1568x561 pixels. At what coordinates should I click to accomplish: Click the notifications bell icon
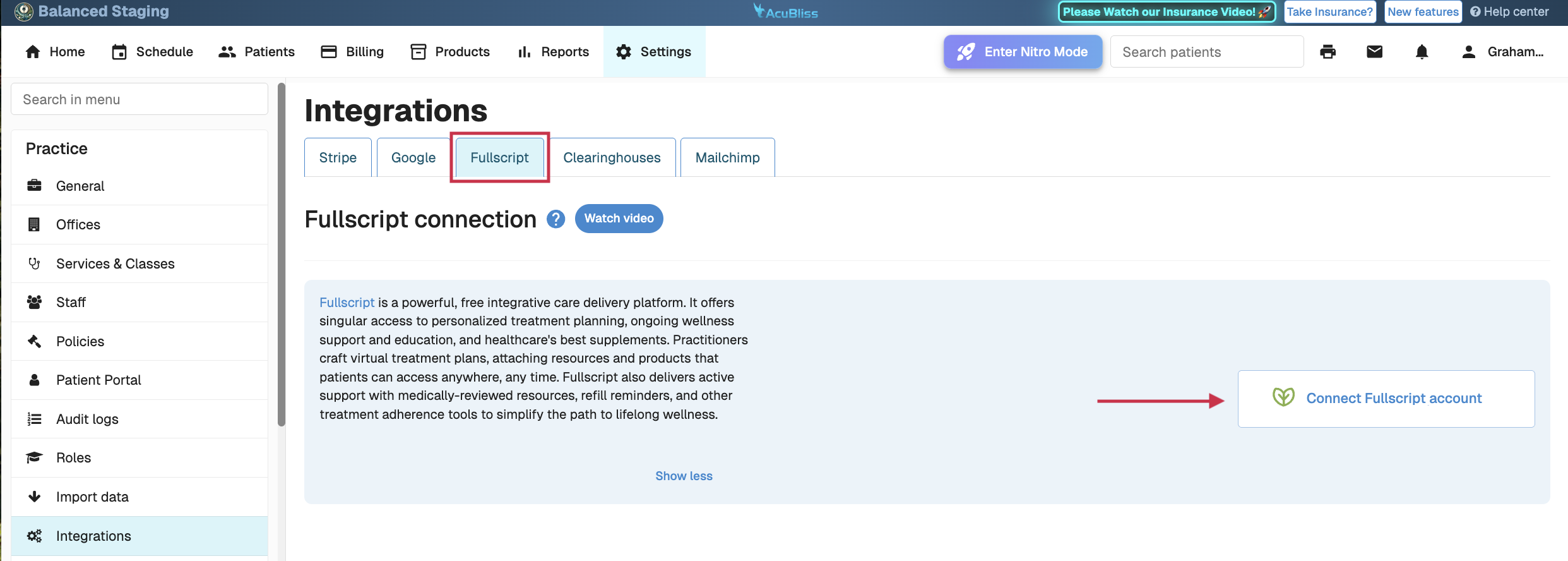tap(1422, 52)
